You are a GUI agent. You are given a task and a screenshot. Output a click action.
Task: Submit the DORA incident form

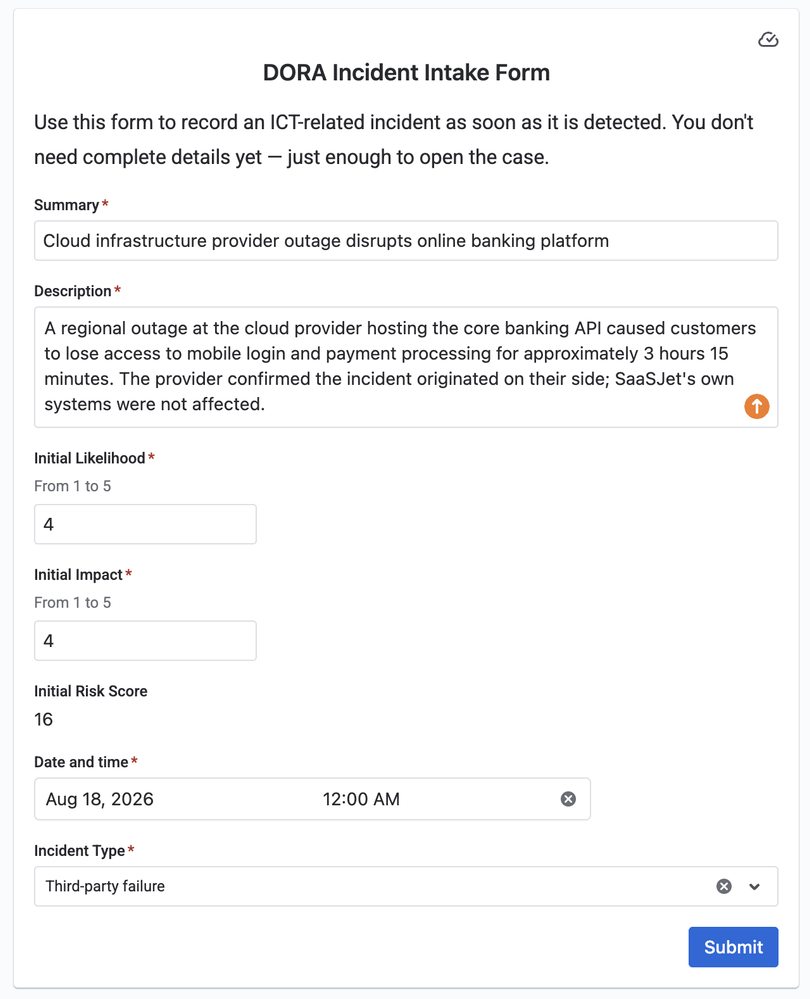(733, 947)
